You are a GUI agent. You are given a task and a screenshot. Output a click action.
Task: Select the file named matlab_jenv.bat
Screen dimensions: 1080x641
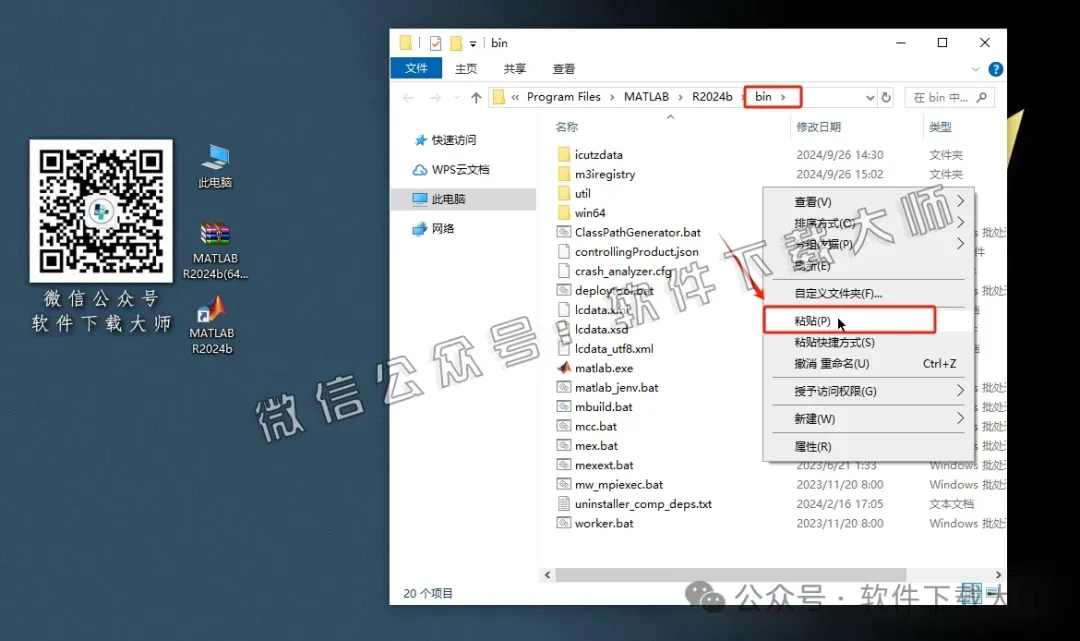pos(616,388)
